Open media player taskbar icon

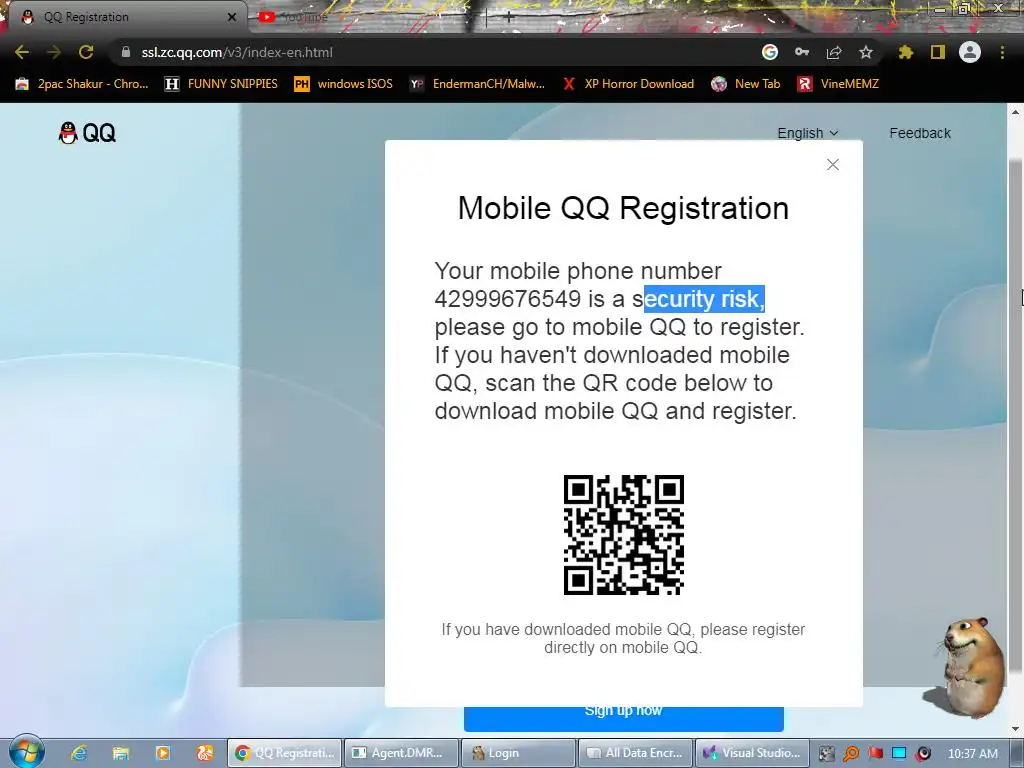coord(163,753)
